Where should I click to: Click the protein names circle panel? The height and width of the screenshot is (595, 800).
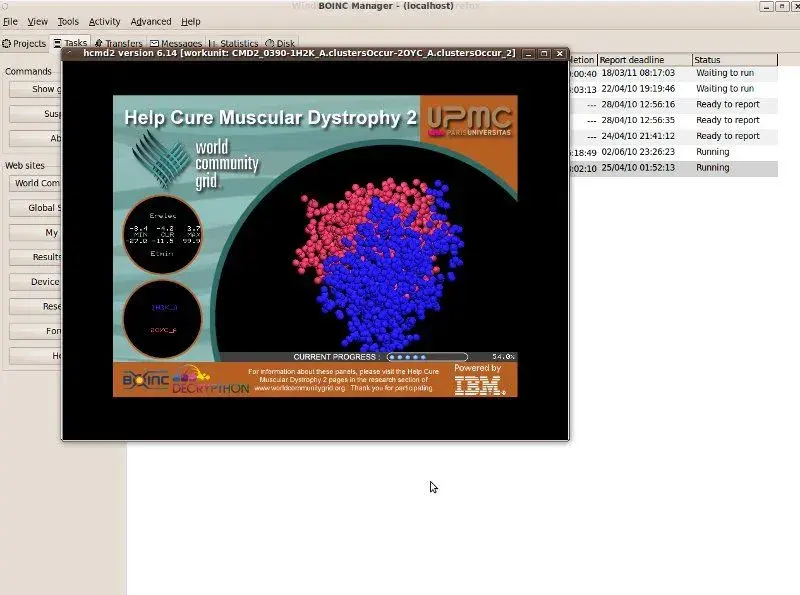coord(163,318)
